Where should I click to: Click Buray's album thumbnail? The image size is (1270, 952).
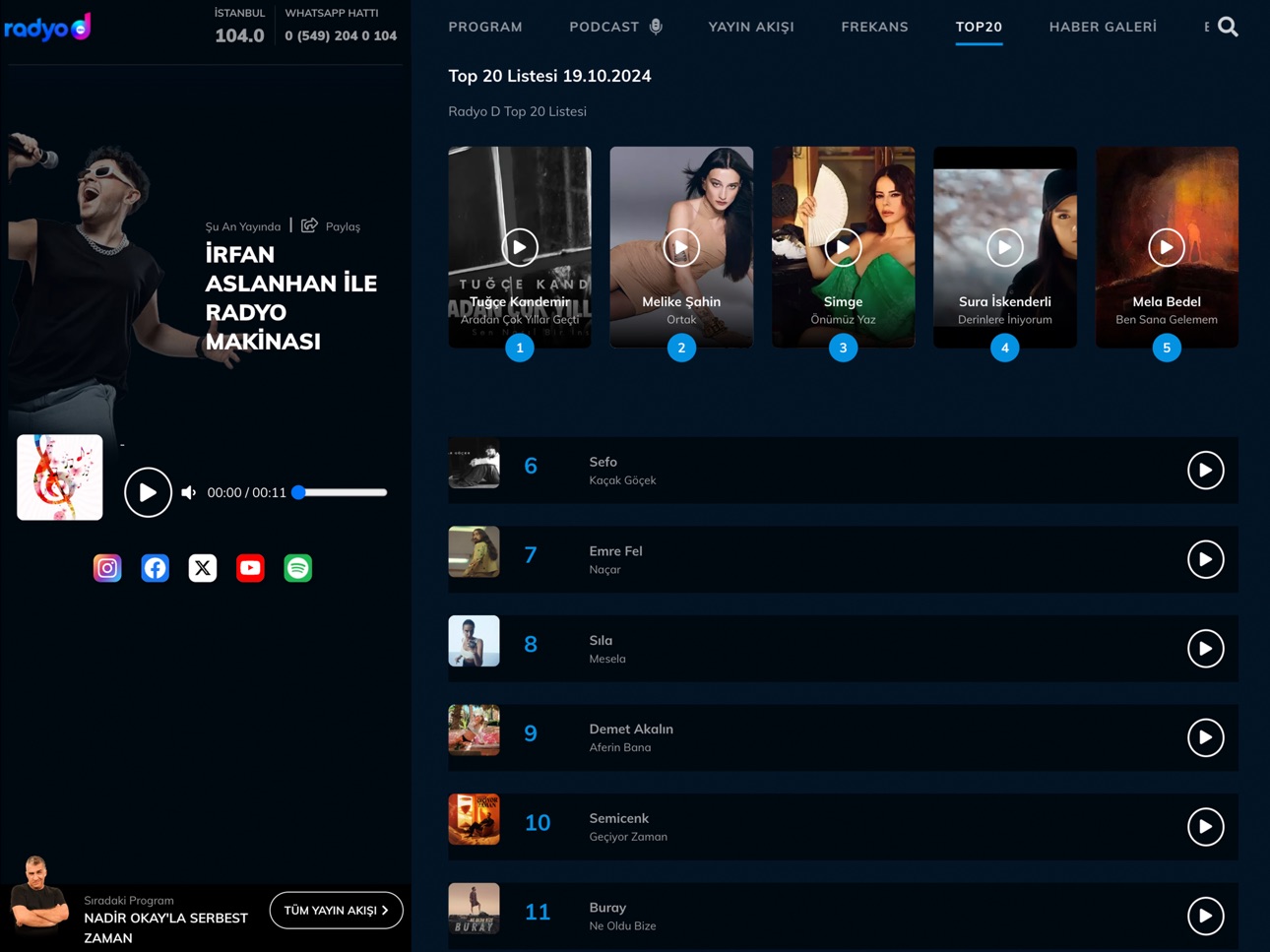click(x=474, y=908)
